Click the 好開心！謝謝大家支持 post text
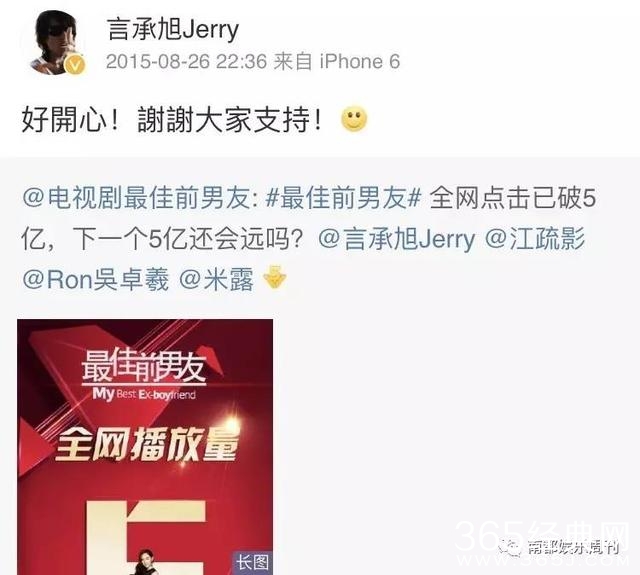 tap(173, 120)
